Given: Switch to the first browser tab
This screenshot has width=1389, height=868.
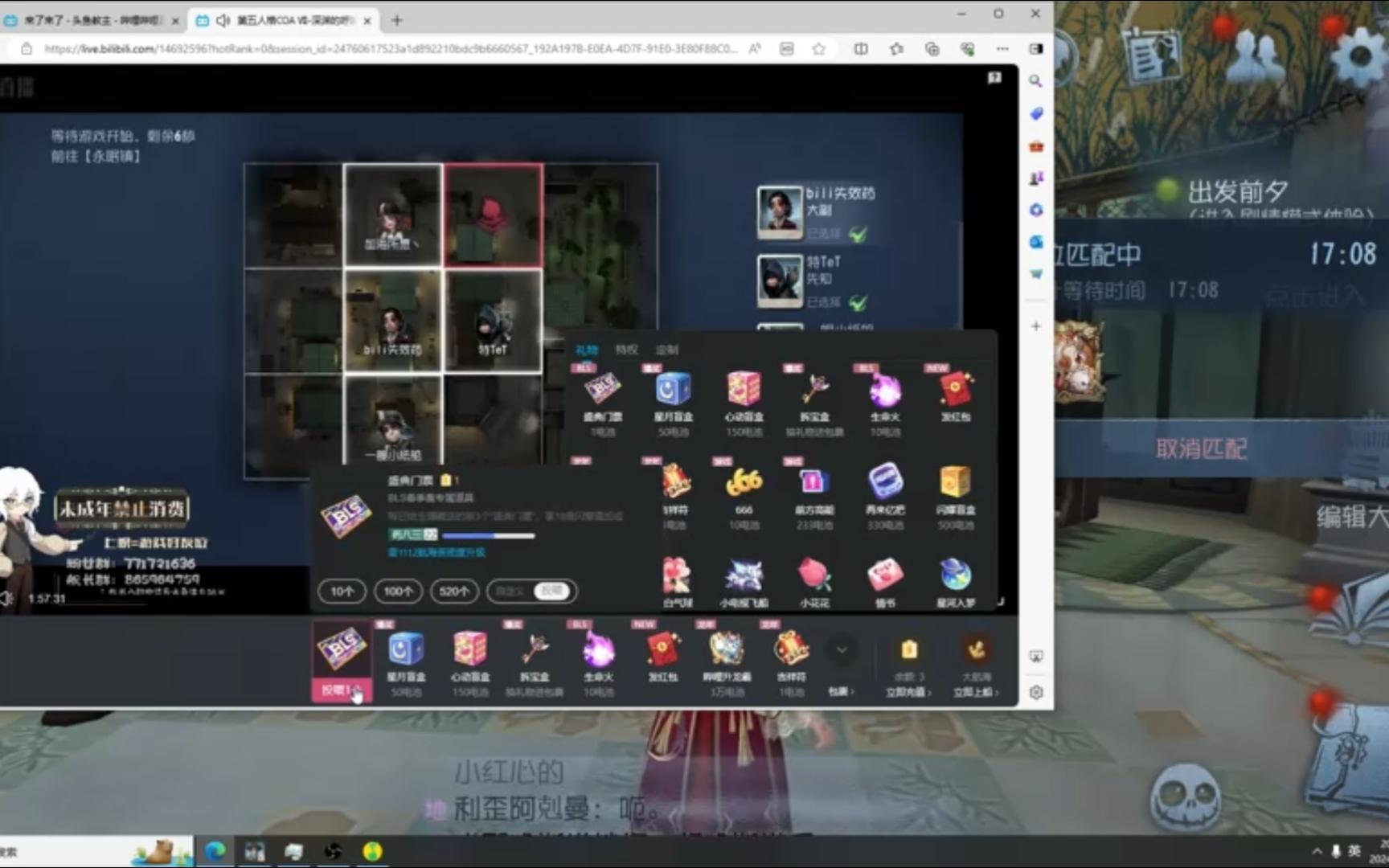Looking at the screenshot, I should [x=92, y=20].
